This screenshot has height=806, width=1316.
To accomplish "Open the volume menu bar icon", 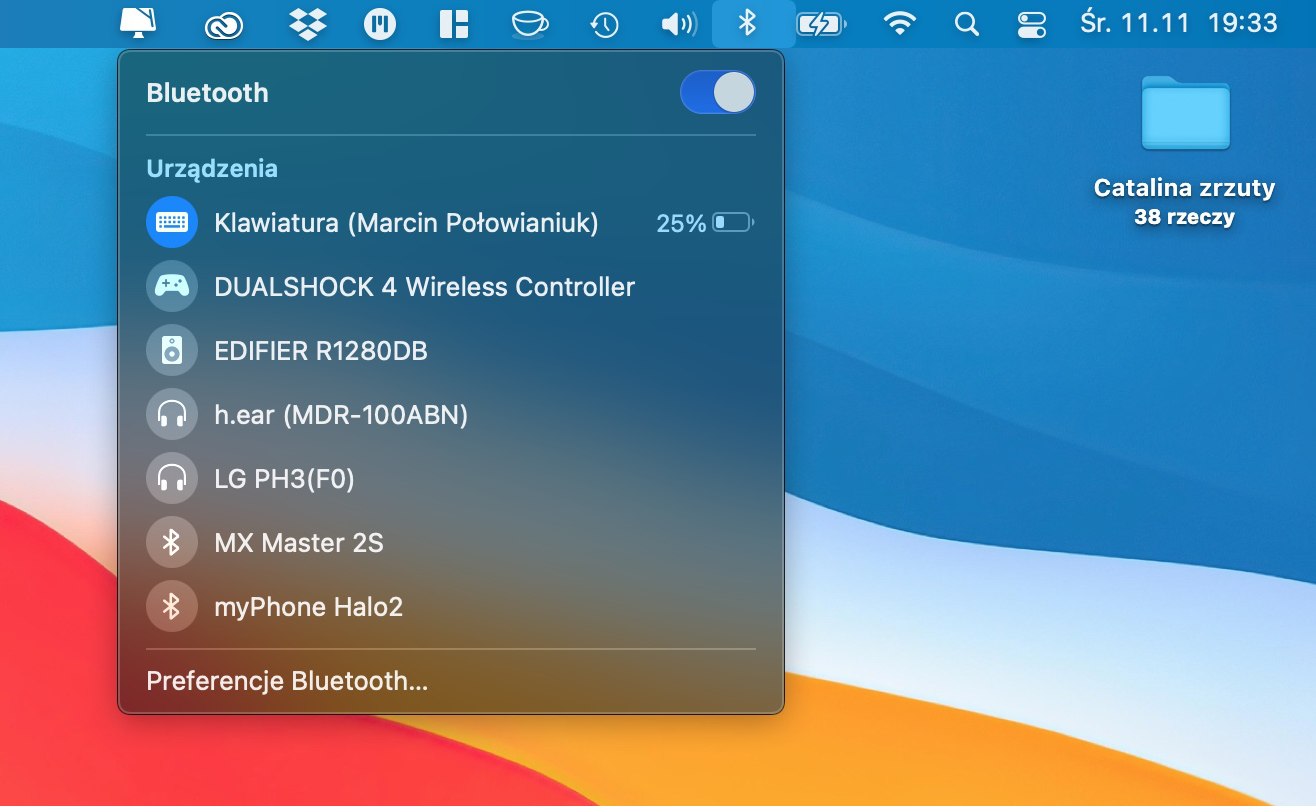I will point(679,24).
